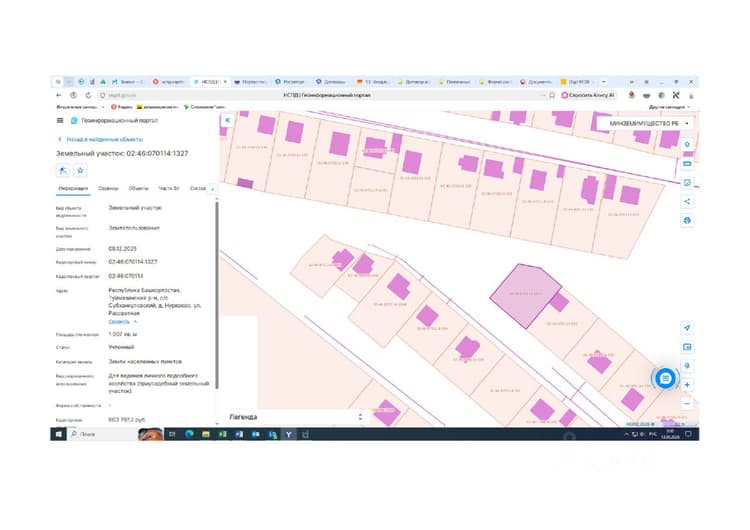Click the map tool button below the location arrow

tap(687, 347)
